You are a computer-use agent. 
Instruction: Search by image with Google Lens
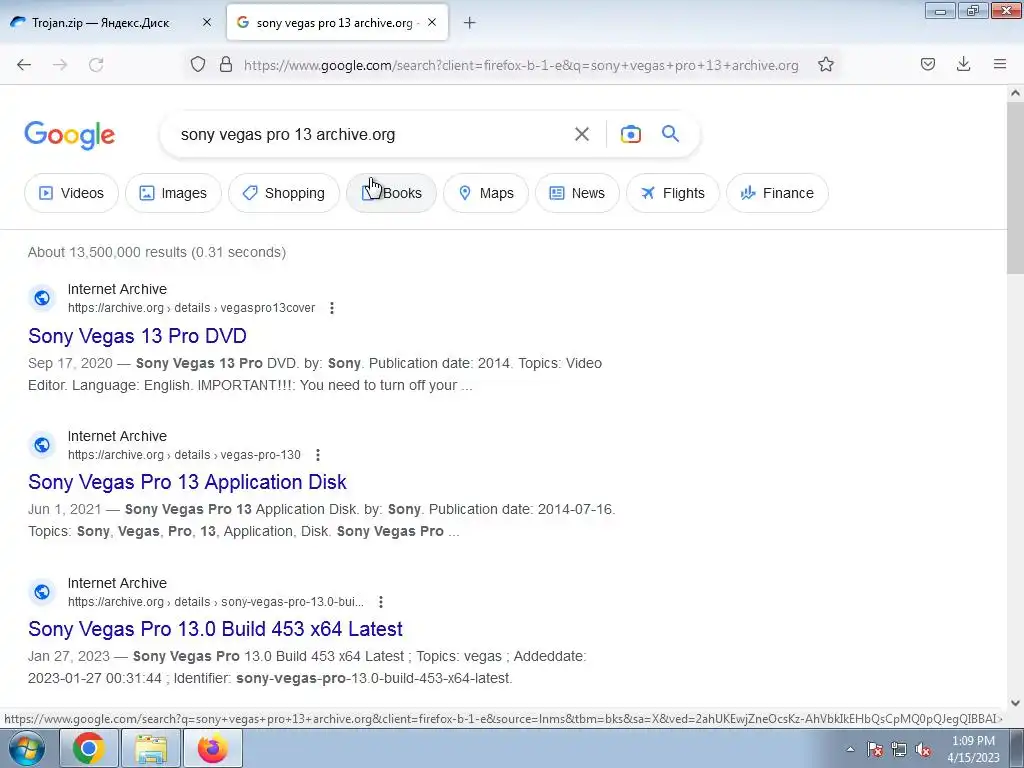630,135
